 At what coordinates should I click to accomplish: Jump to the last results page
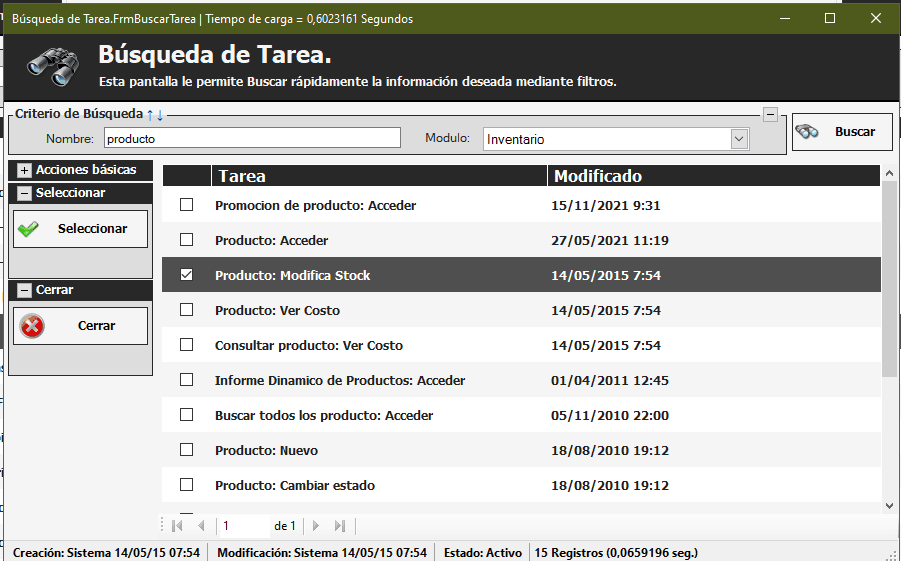coord(340,526)
